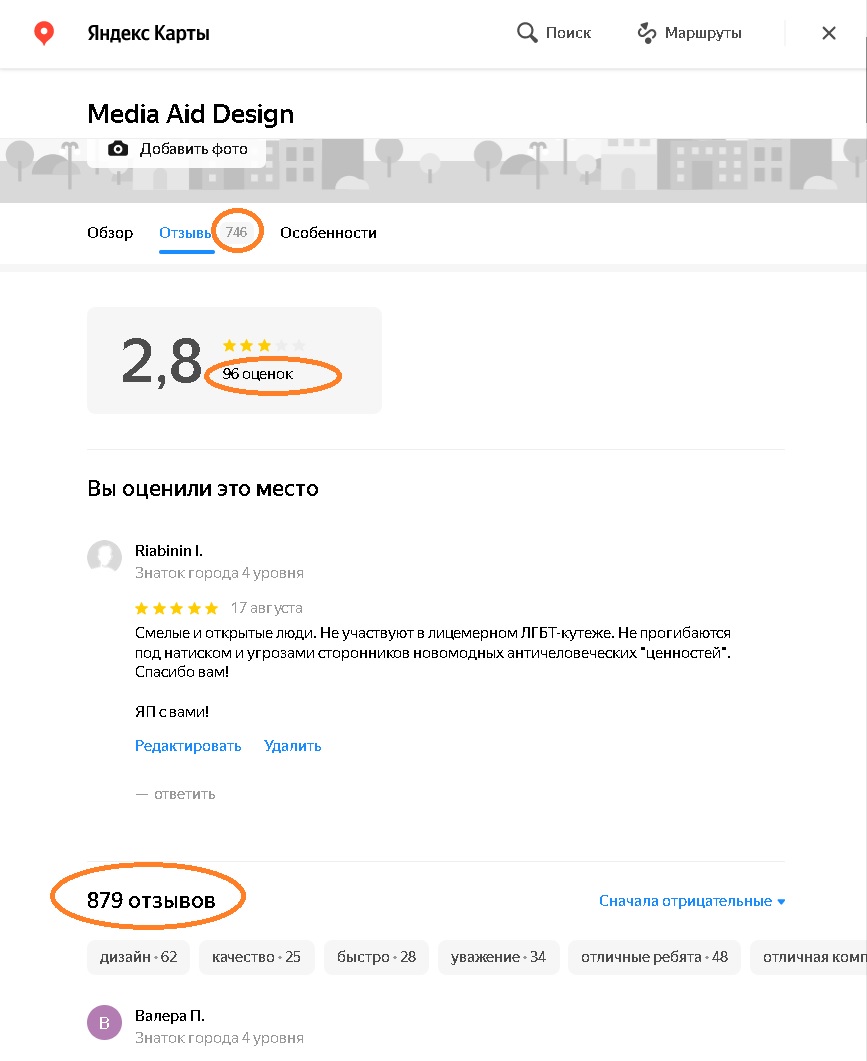Click Знаток города 4 уровня under Валера П.
Image resolution: width=867 pixels, height=1061 pixels.
pos(219,1038)
